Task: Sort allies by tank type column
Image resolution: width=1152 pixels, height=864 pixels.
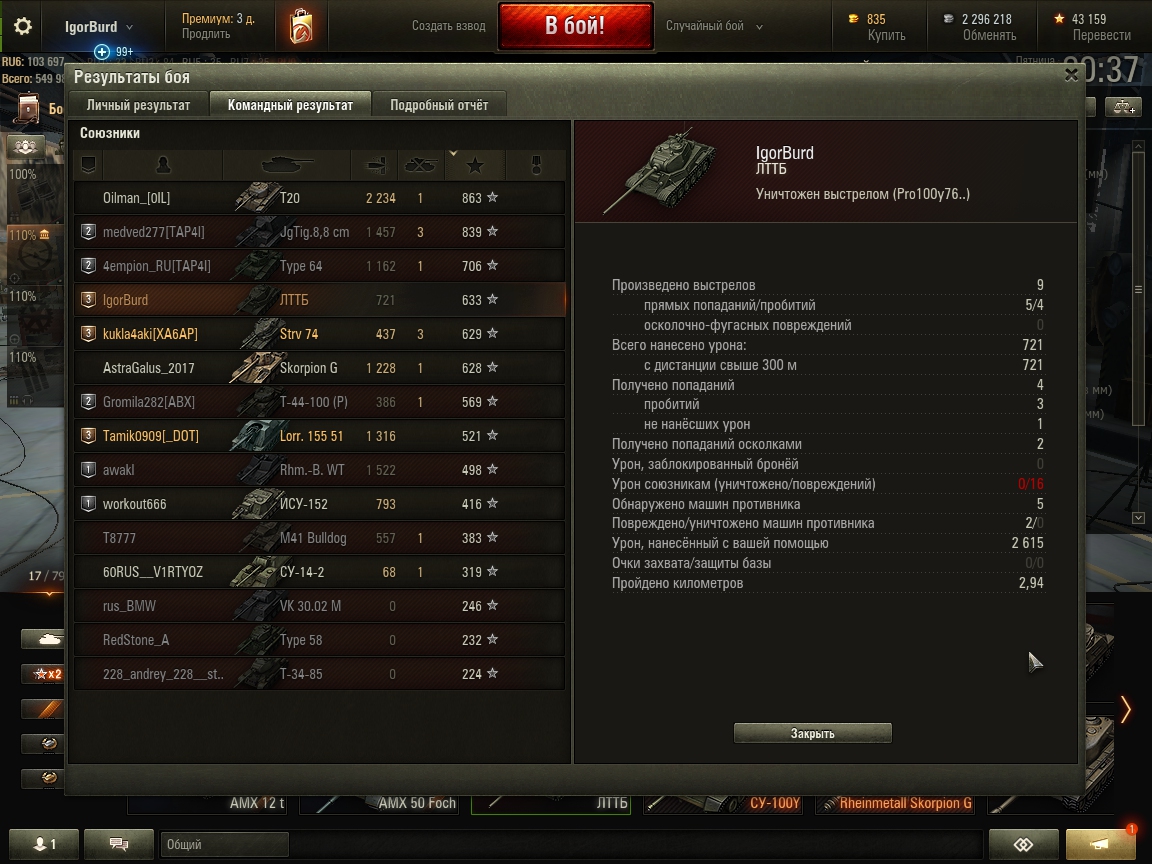Action: point(287,165)
